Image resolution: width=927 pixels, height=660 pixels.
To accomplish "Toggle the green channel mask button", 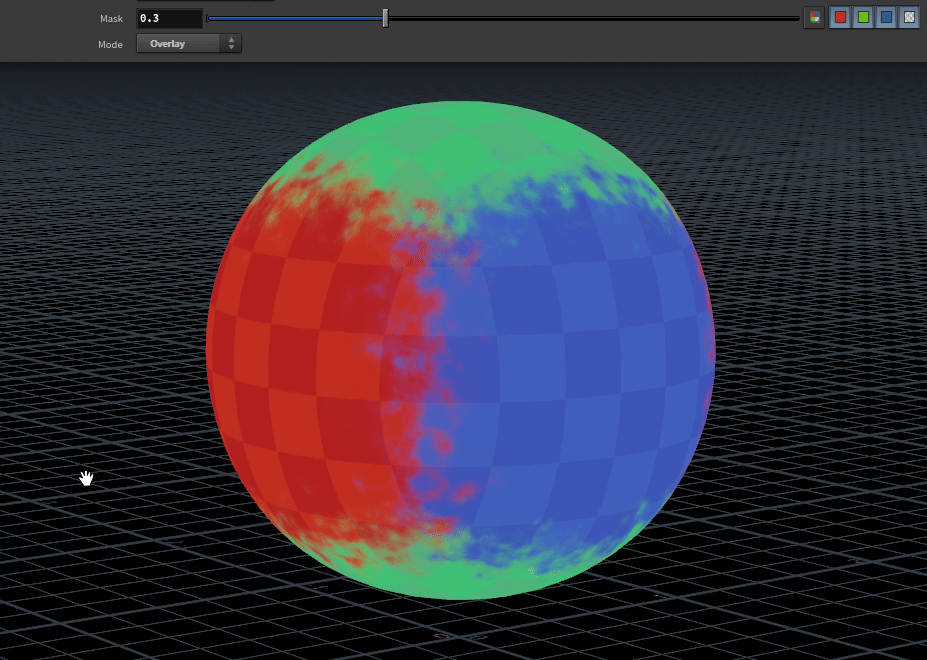I will (863, 18).
